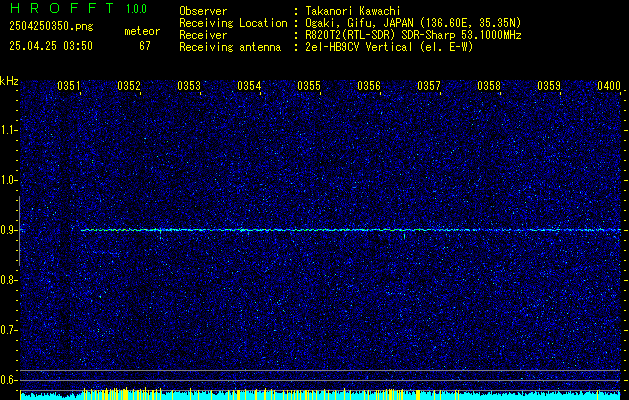
Task: Click the 0352 time marker
Action: (129, 86)
